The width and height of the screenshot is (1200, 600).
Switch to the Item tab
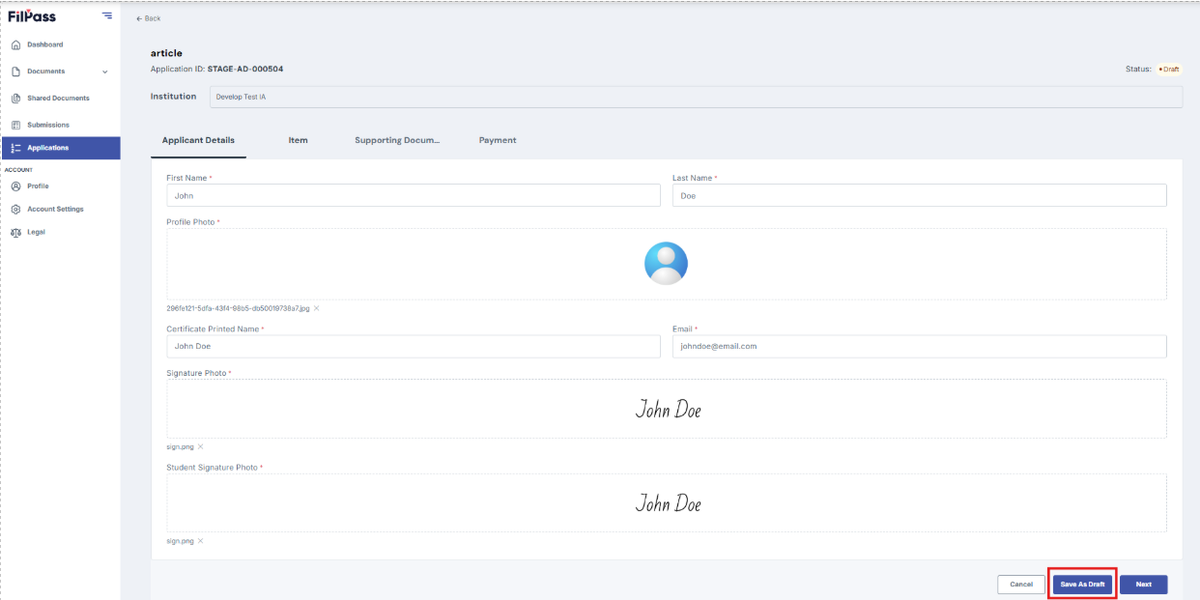[x=298, y=140]
